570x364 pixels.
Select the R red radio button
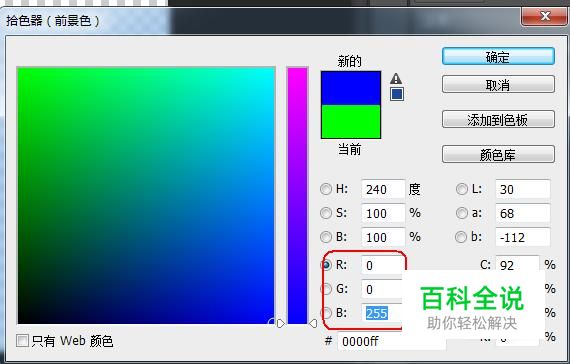326,265
